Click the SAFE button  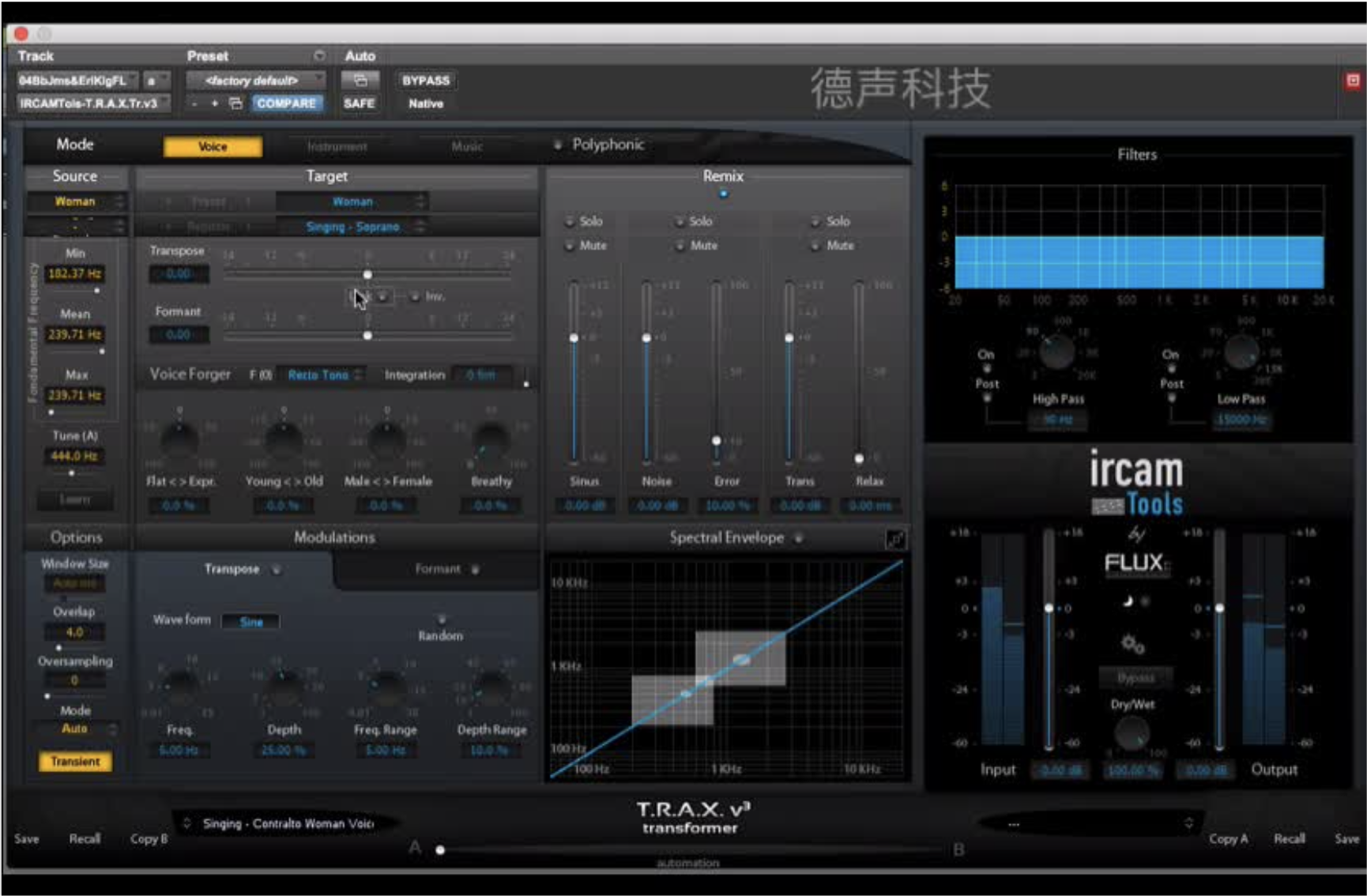click(360, 104)
